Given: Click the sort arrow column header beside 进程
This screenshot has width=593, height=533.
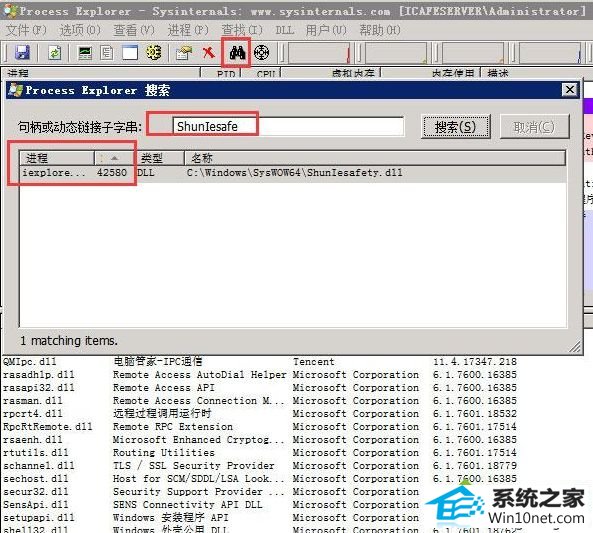Looking at the screenshot, I should click(115, 158).
